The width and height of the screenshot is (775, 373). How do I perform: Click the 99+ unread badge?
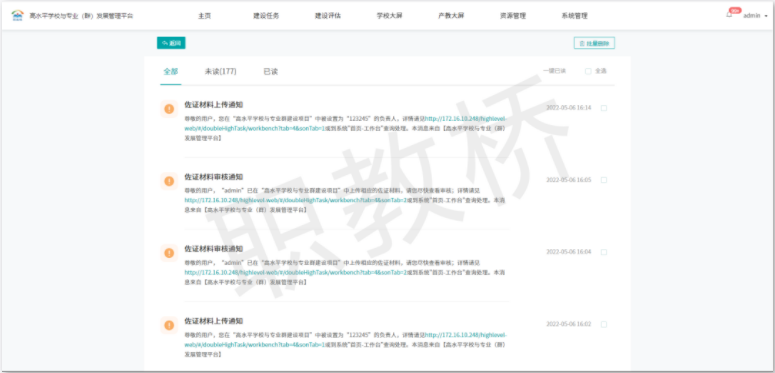click(x=735, y=10)
